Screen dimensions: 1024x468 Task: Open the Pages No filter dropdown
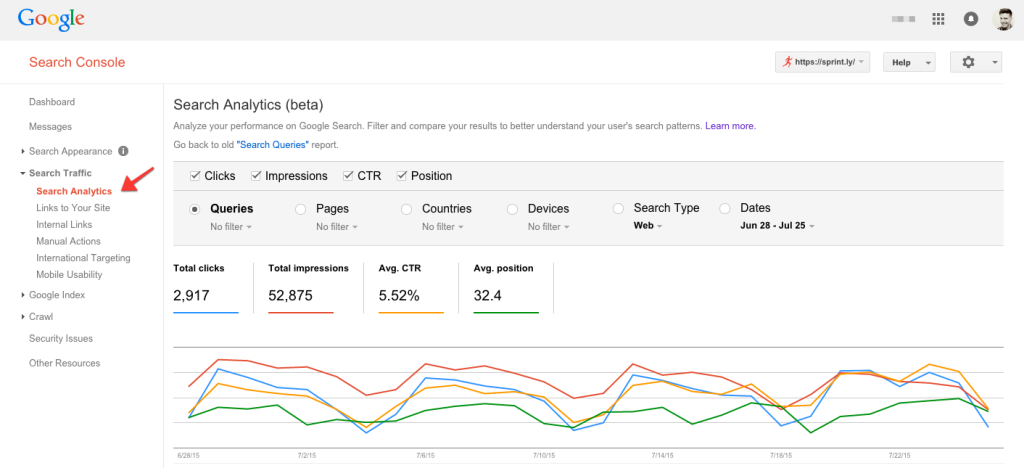point(337,226)
